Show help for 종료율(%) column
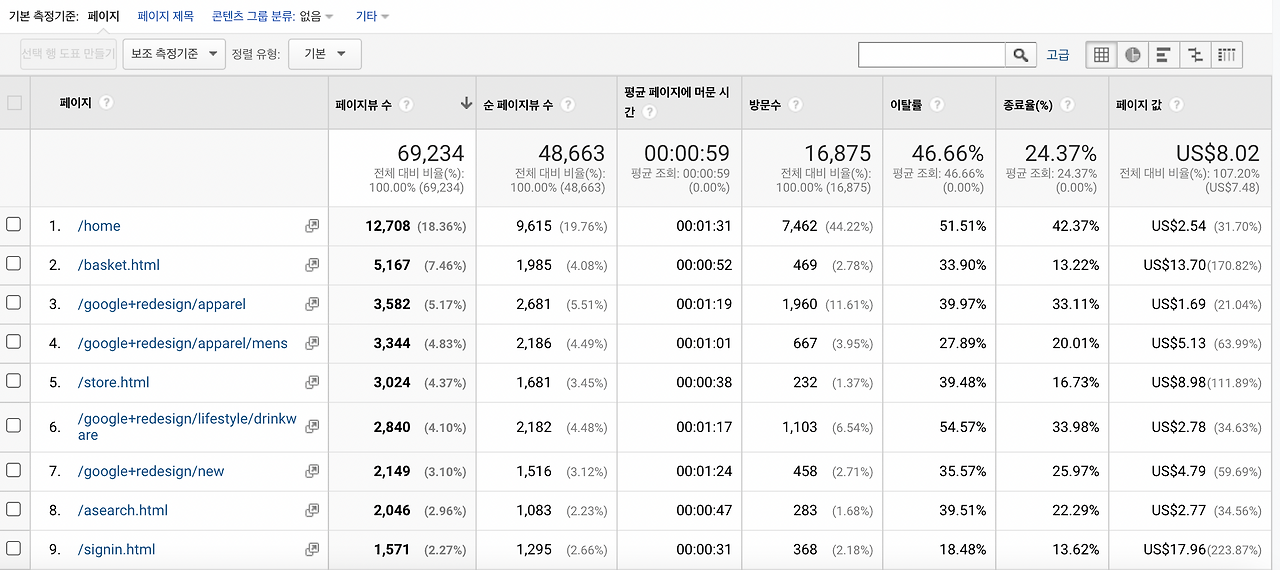The height and width of the screenshot is (570, 1280). pos(1068,104)
